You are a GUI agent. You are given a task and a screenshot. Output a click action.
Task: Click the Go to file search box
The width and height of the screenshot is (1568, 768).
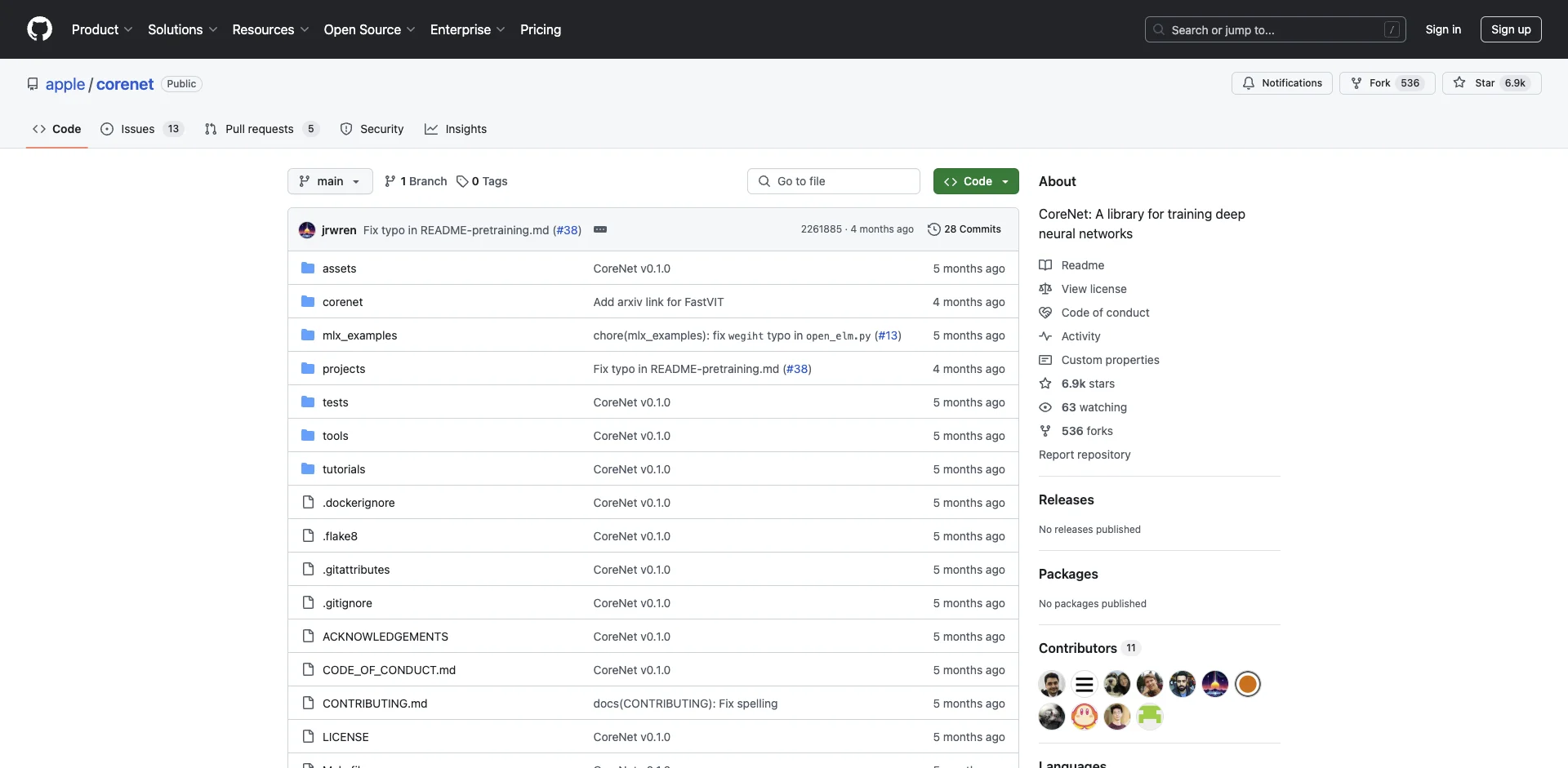click(834, 181)
